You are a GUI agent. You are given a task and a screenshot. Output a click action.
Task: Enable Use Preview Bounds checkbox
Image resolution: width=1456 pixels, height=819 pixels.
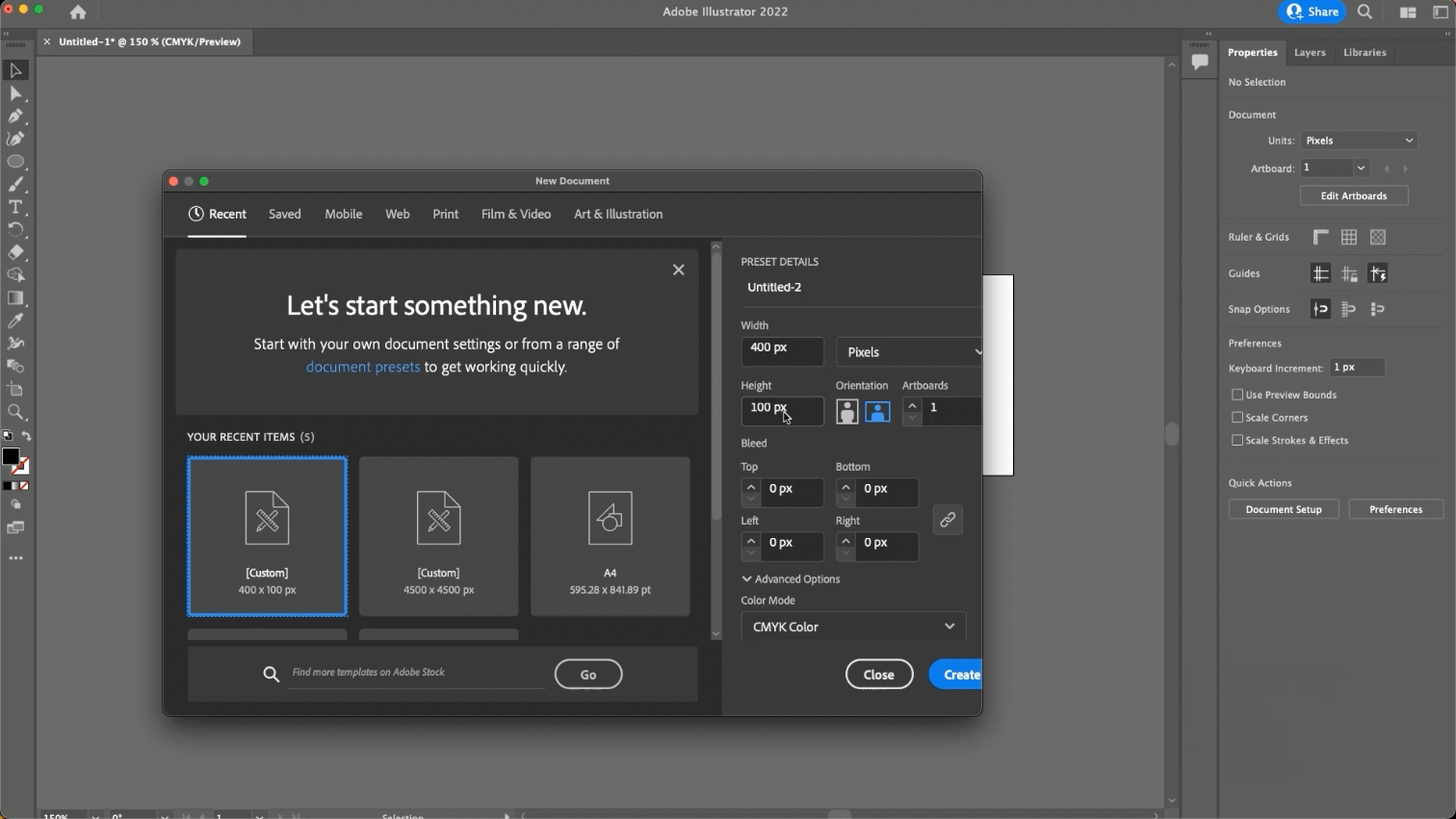(x=1237, y=395)
